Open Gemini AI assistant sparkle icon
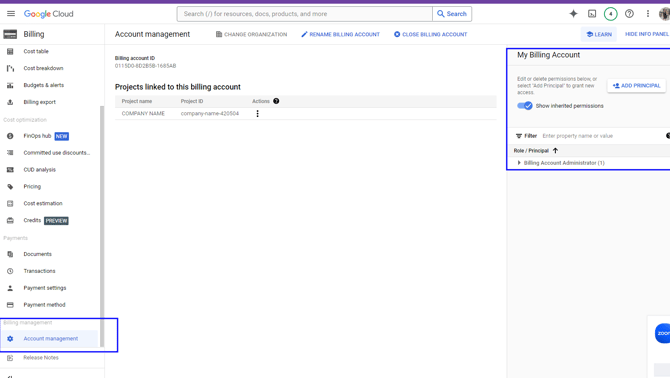The width and height of the screenshot is (670, 378). pos(573,14)
